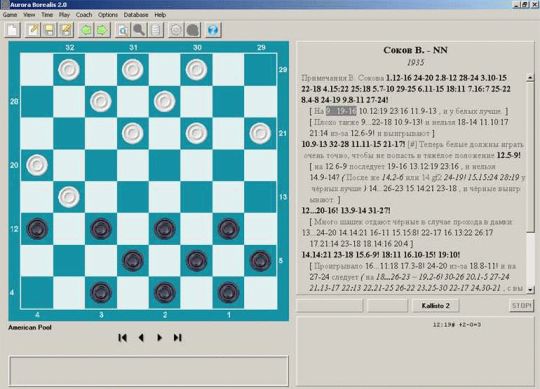
Task: Click the document search toolbar icon
Action: point(123,30)
